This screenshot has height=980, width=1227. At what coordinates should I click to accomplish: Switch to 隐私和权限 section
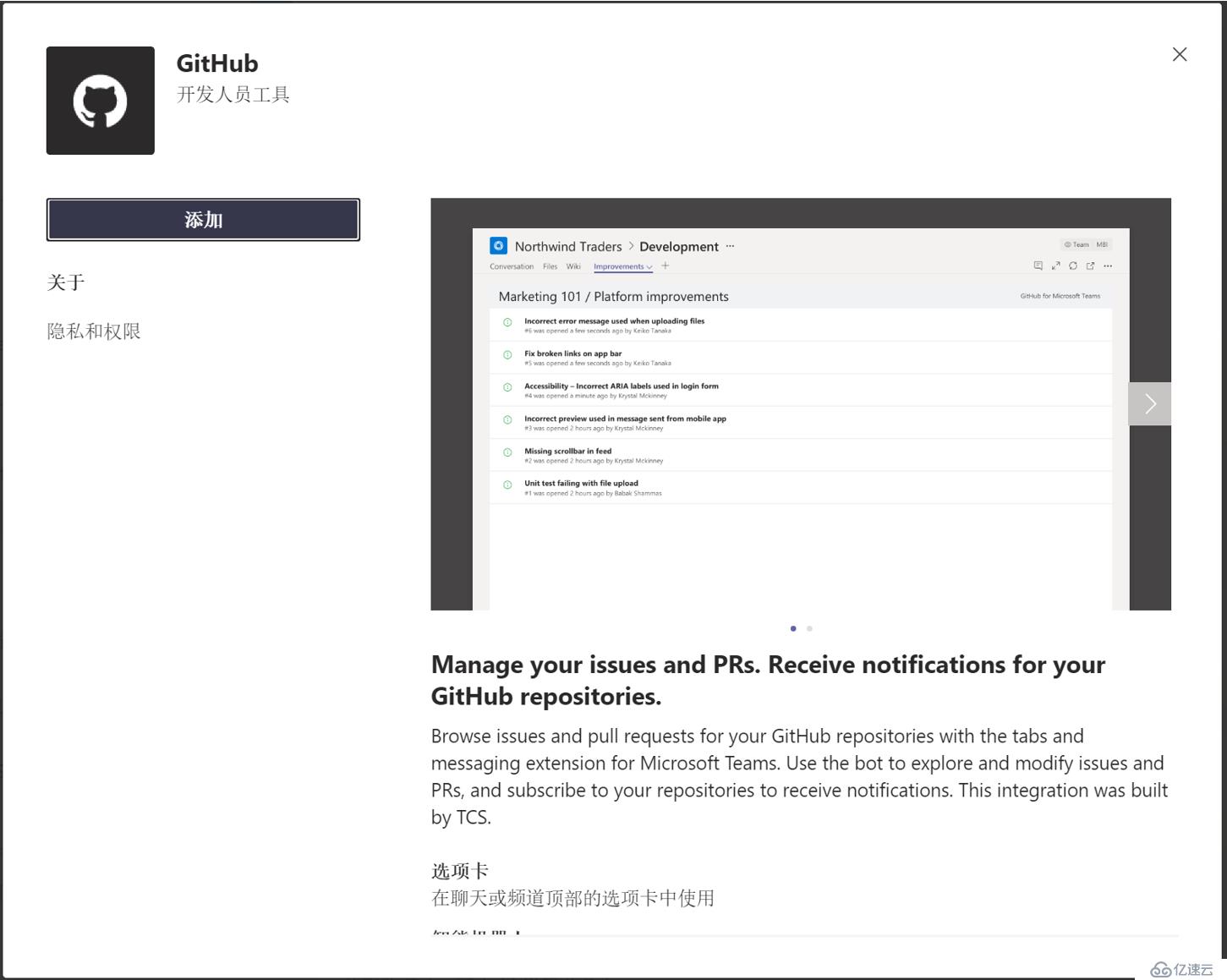(94, 331)
